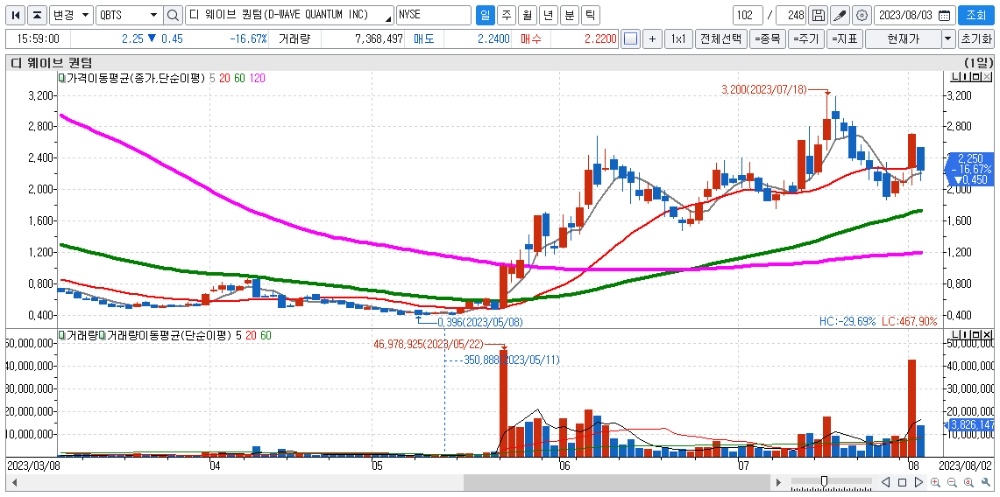
Task: Click the floppy disk save icon
Action: [818, 15]
